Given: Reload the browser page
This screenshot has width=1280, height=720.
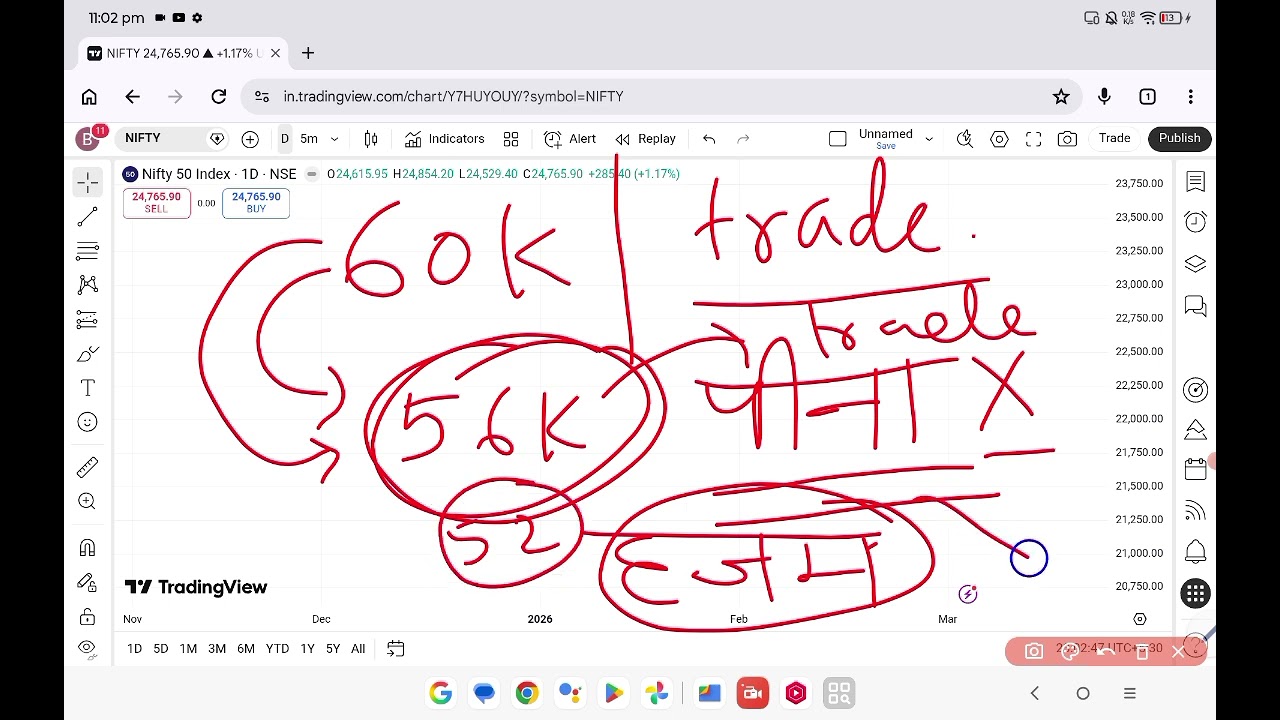Looking at the screenshot, I should (x=219, y=96).
